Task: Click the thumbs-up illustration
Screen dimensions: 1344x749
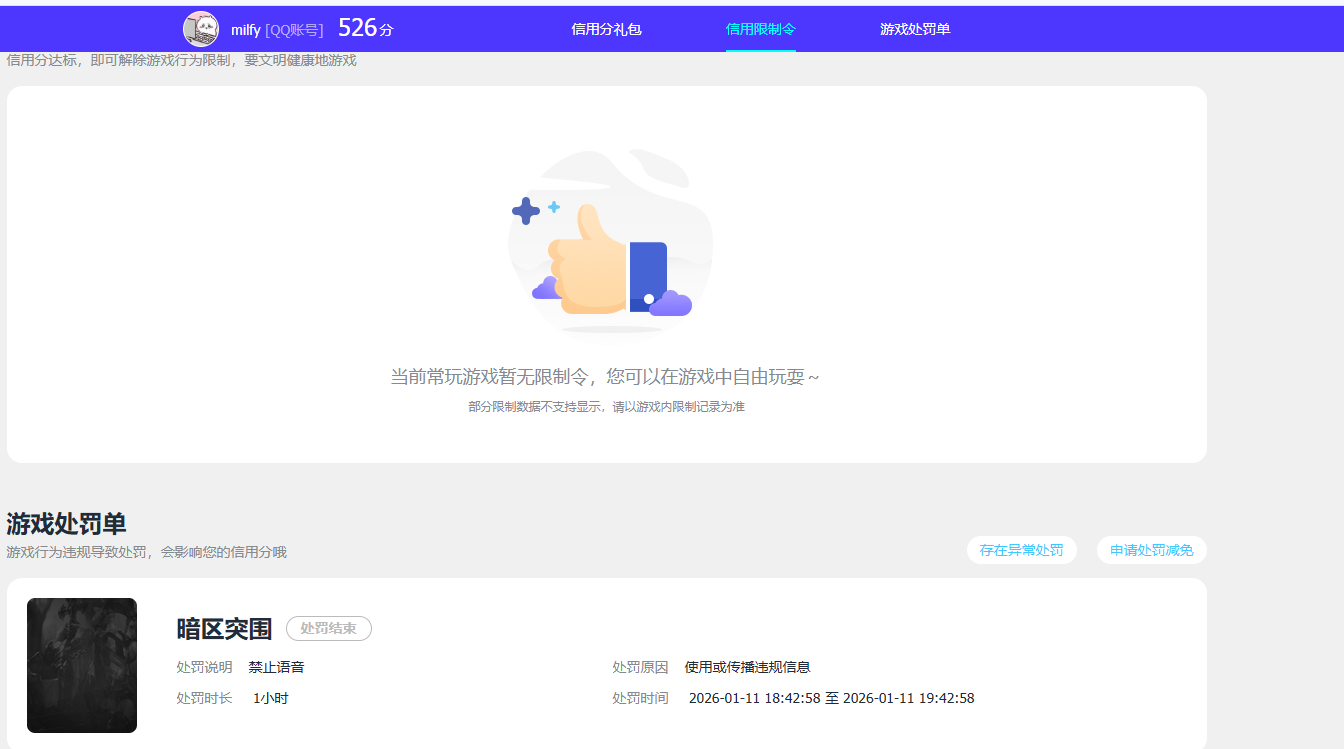Action: click(x=610, y=244)
